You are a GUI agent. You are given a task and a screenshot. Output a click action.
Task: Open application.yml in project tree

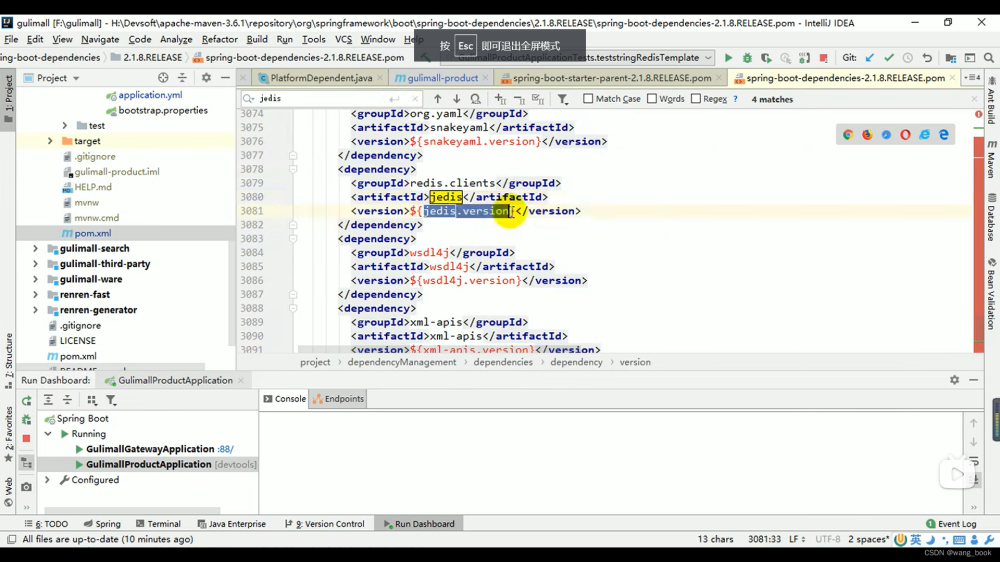pos(150,95)
